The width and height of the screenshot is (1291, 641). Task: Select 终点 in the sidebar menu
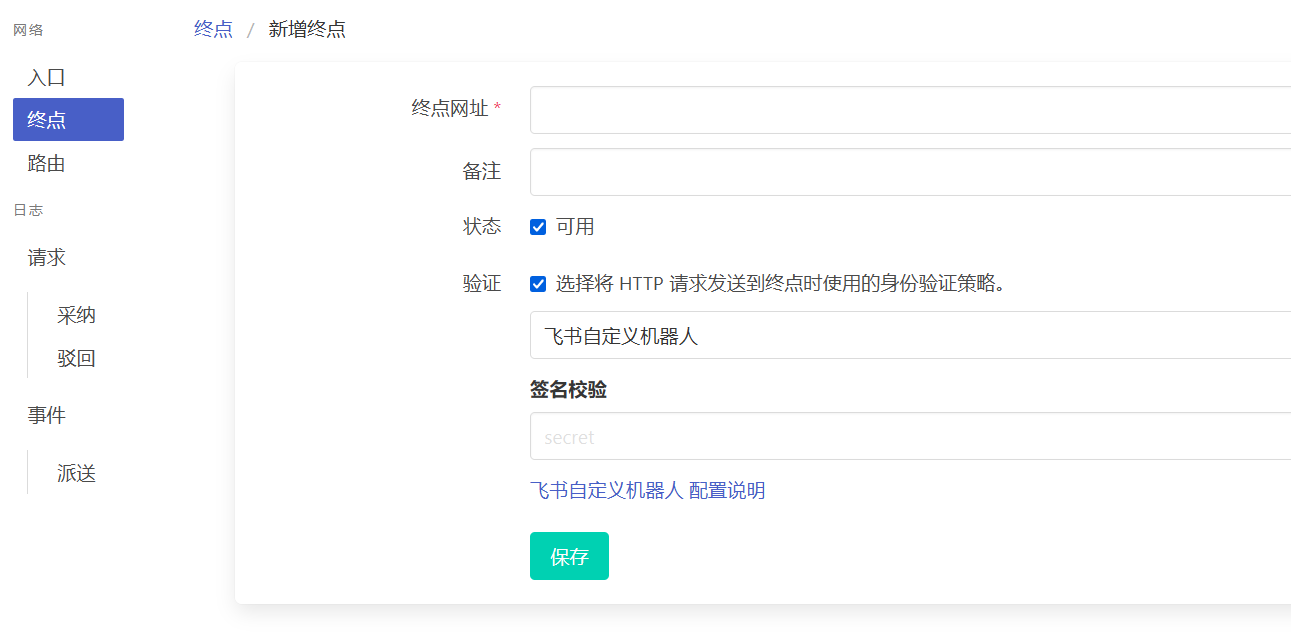pyautogui.click(x=68, y=120)
